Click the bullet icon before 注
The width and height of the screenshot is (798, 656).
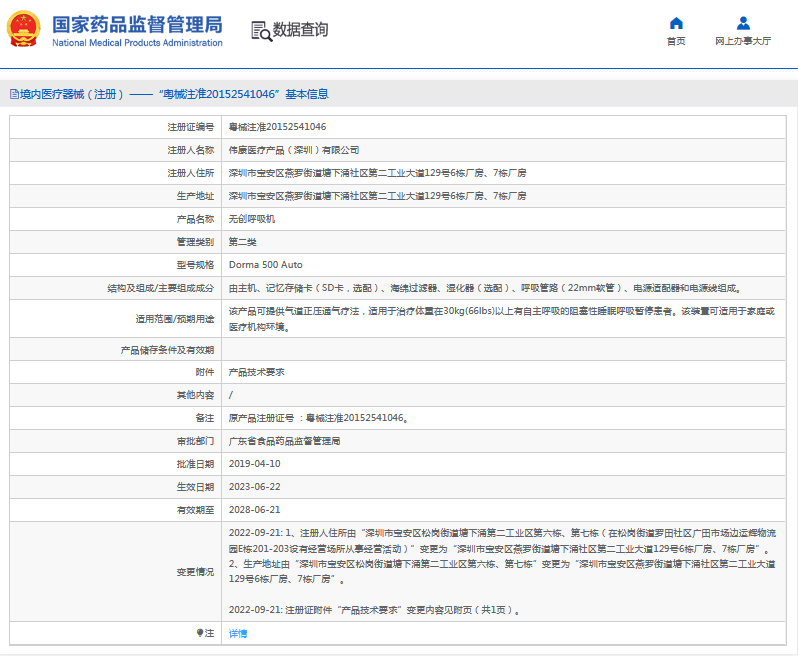pyautogui.click(x=200, y=633)
